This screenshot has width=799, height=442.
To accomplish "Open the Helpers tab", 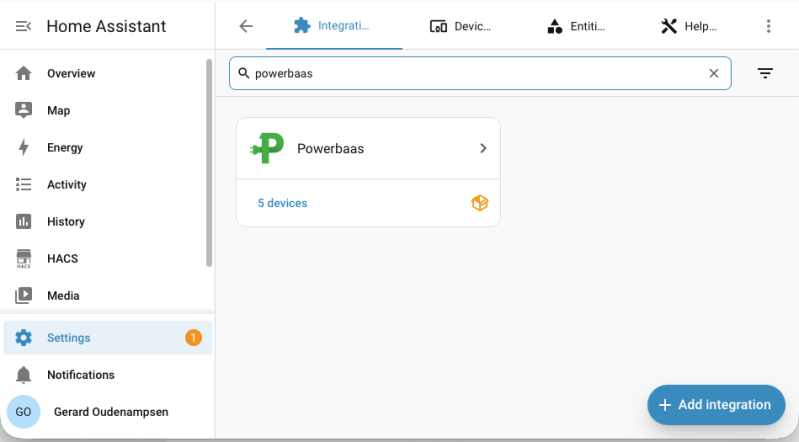I will pyautogui.click(x=689, y=26).
